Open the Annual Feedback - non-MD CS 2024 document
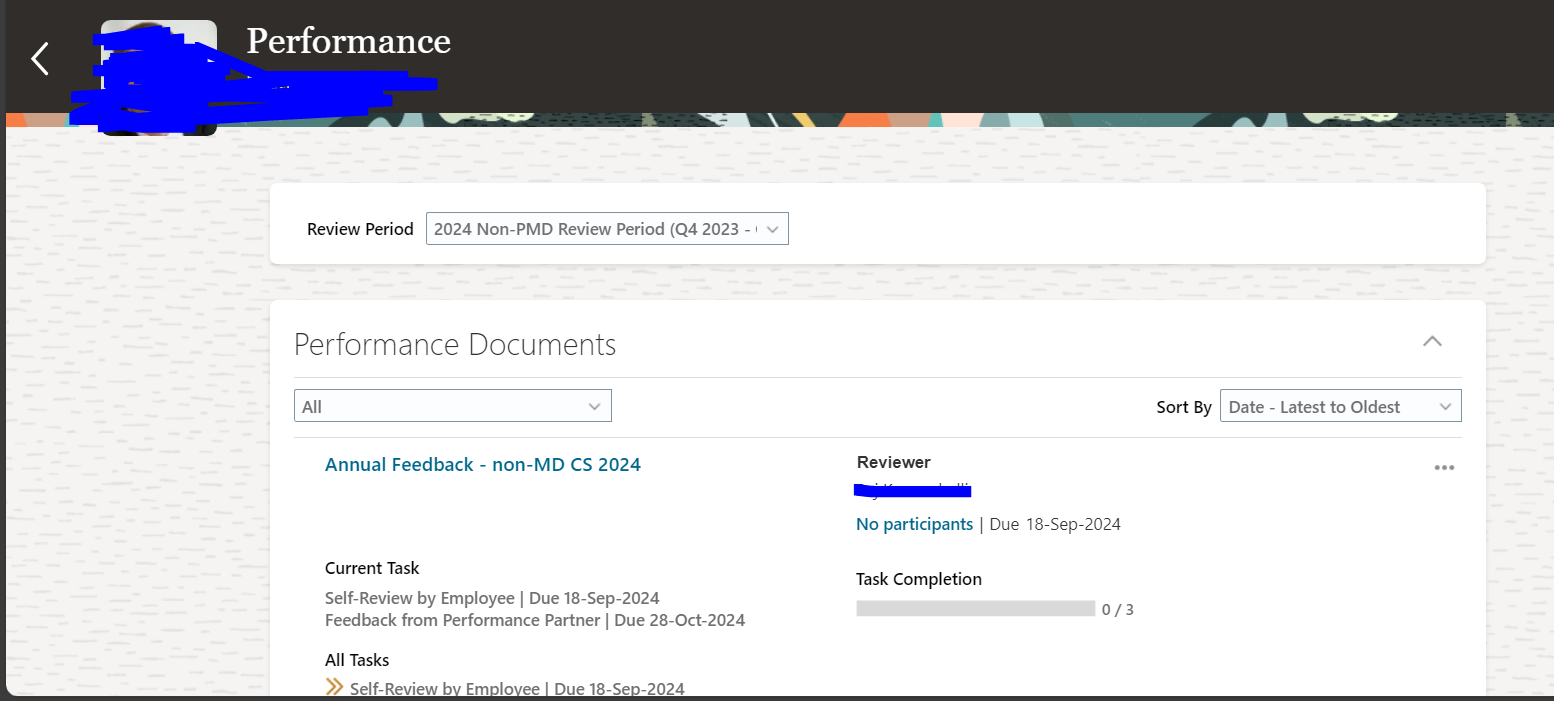 click(483, 464)
